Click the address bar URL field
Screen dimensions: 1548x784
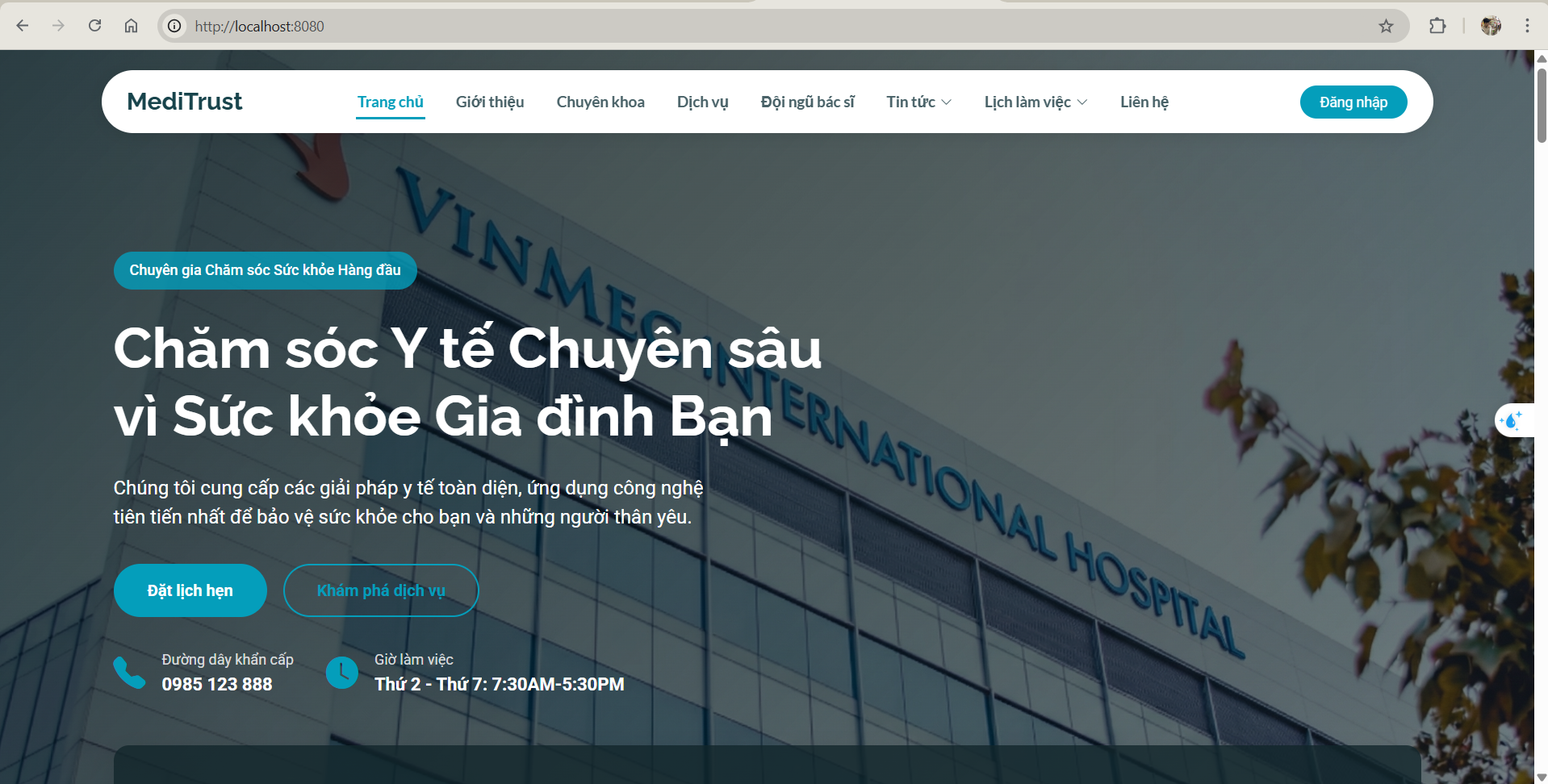click(726, 26)
